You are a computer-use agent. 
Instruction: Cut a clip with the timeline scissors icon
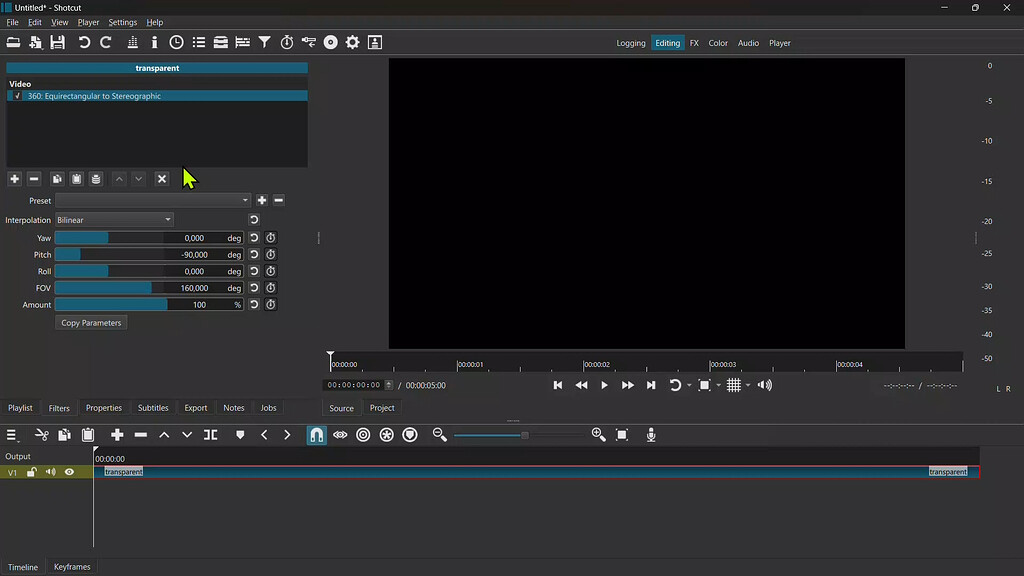coord(42,434)
